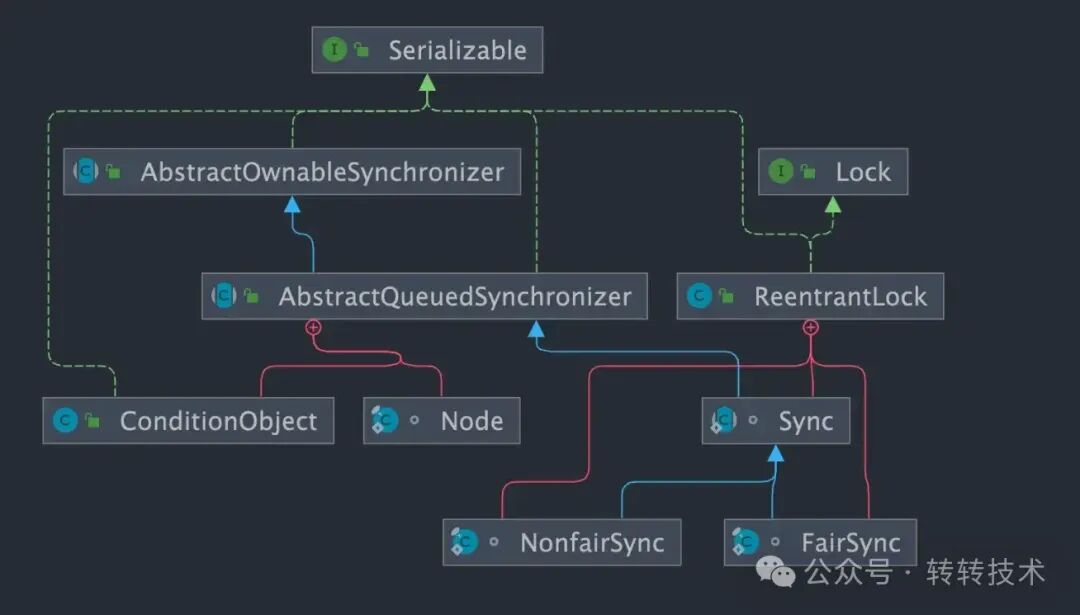Select the Lock node label
This screenshot has width=1080, height=615.
pyautogui.click(x=863, y=172)
